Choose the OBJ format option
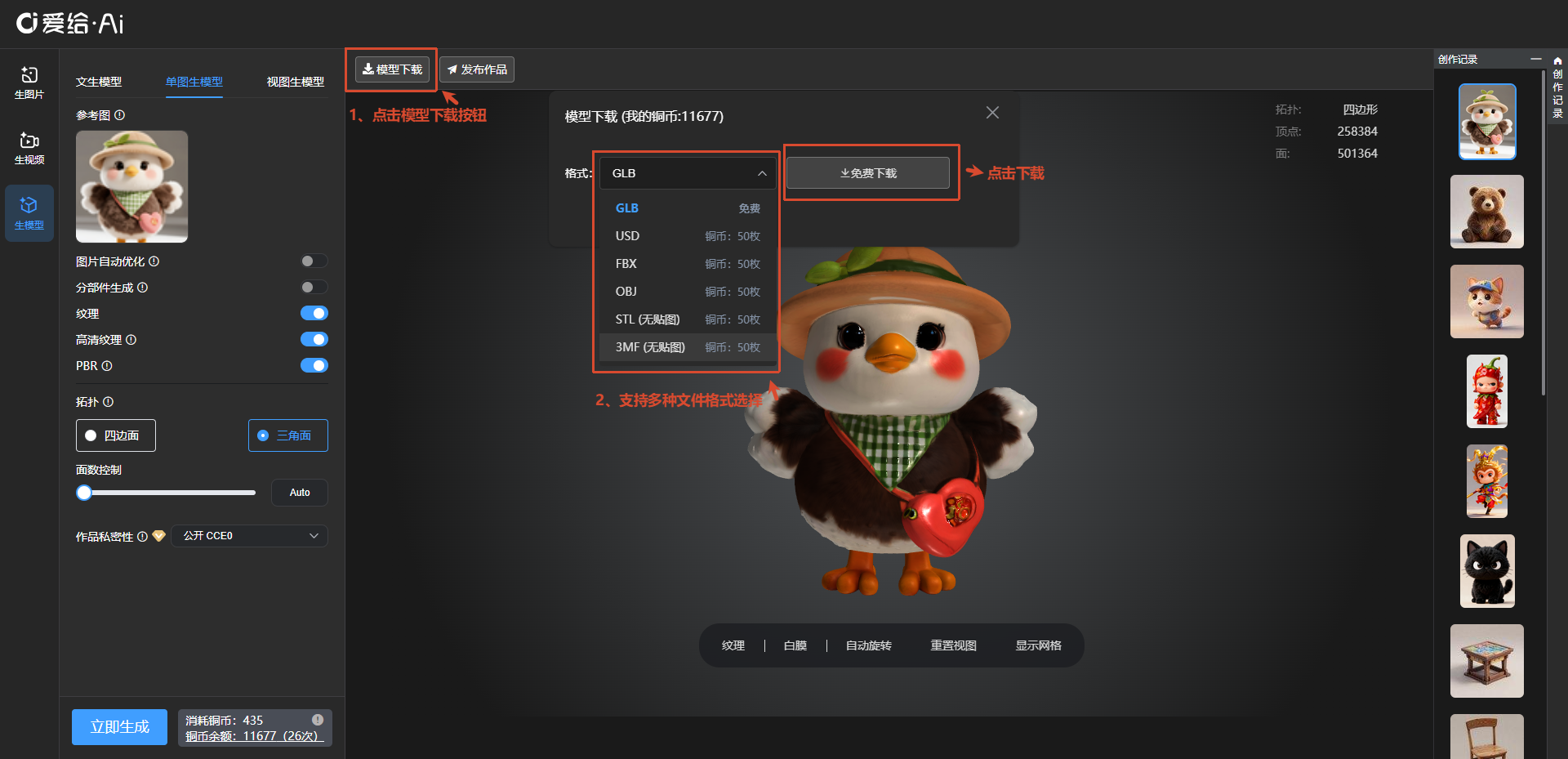The image size is (1568, 759). pos(688,292)
